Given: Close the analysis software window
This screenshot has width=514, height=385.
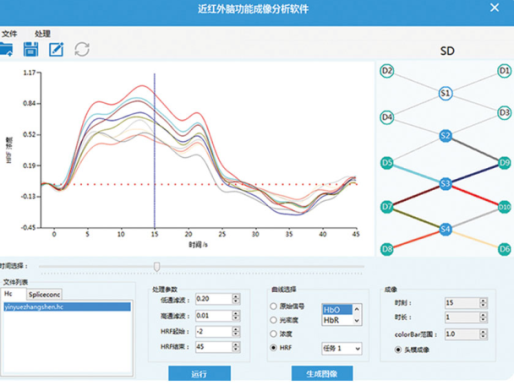Looking at the screenshot, I should [x=494, y=7].
